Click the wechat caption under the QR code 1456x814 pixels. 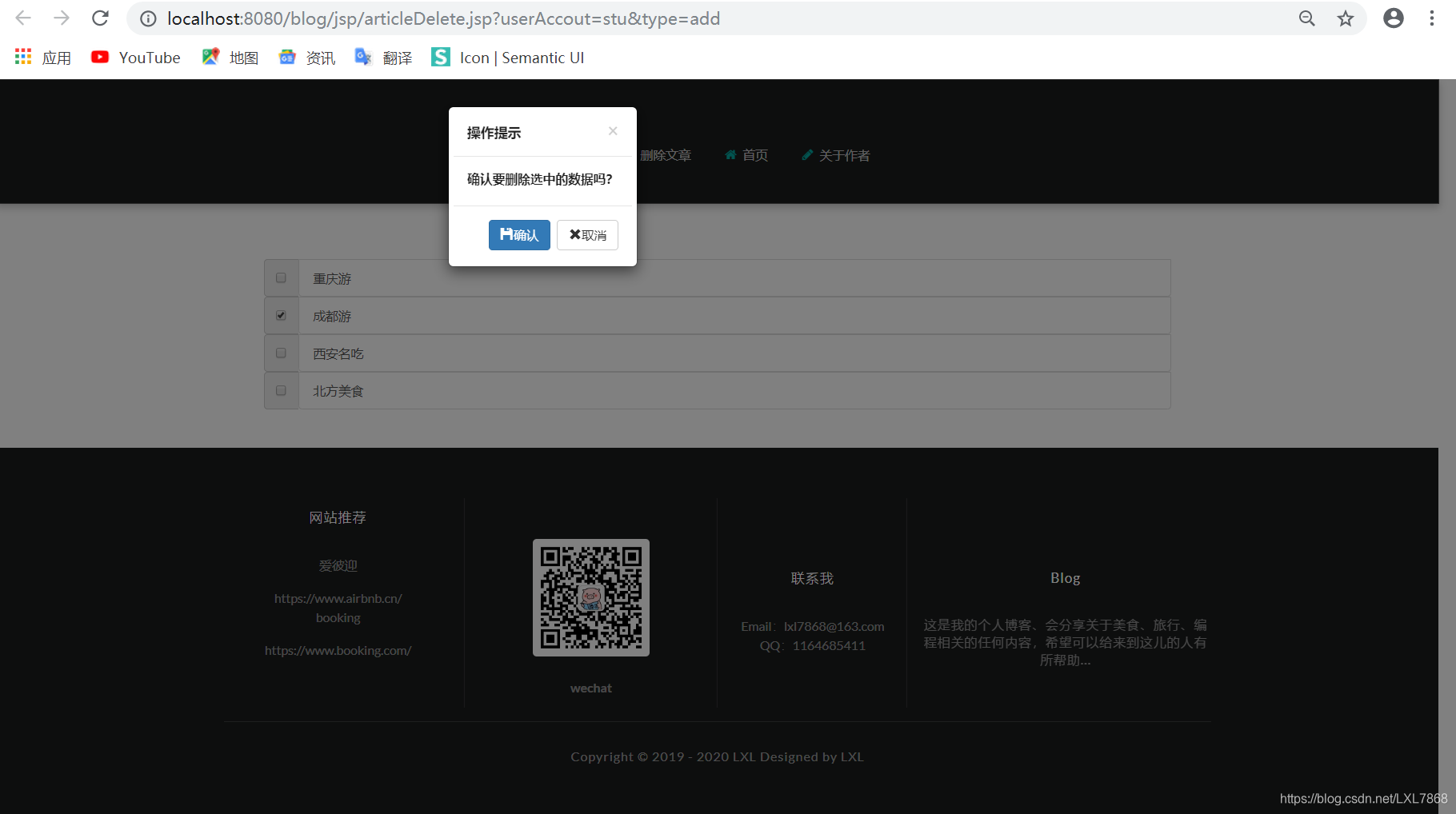click(591, 688)
